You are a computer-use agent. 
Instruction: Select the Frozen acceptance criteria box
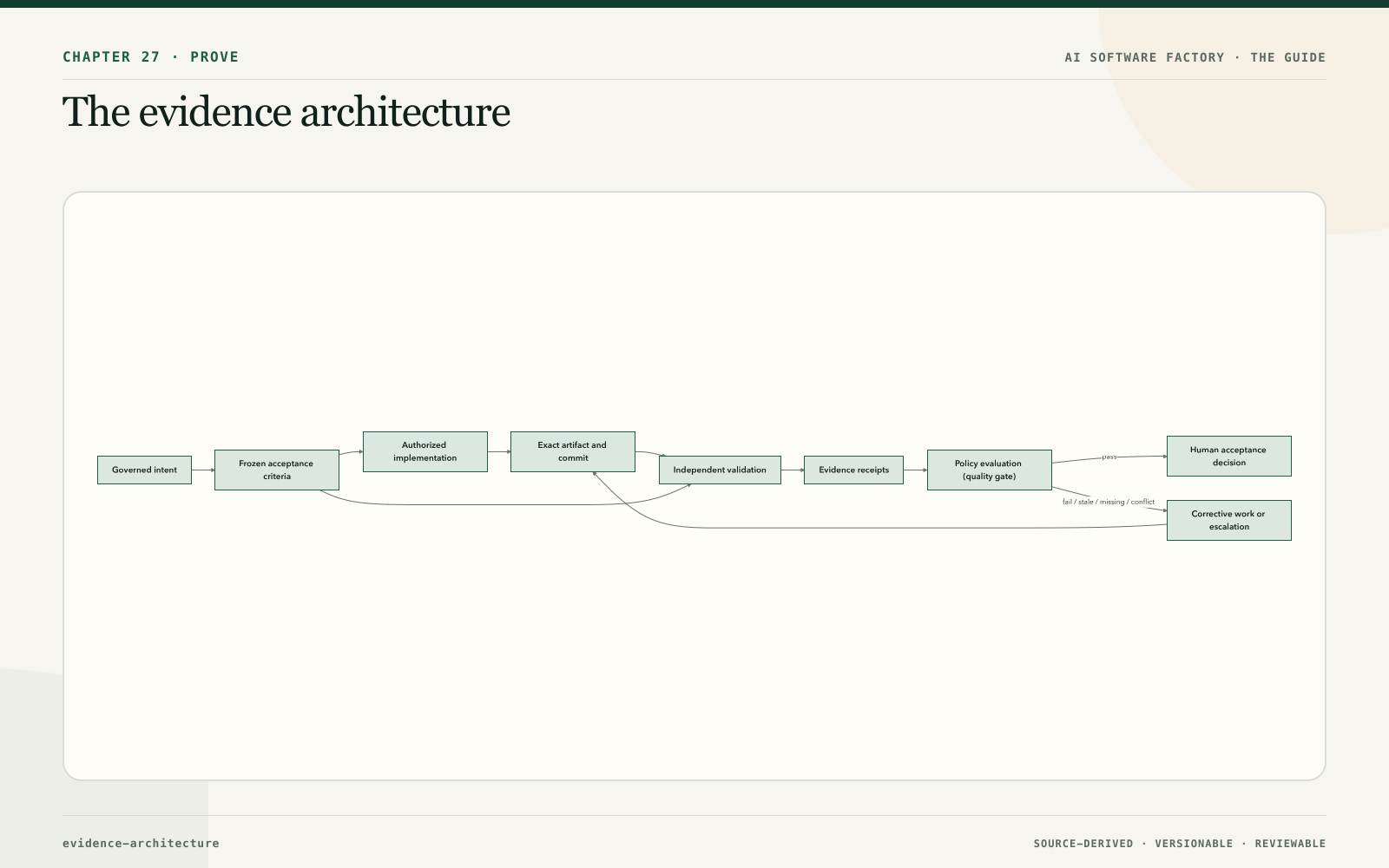277,470
